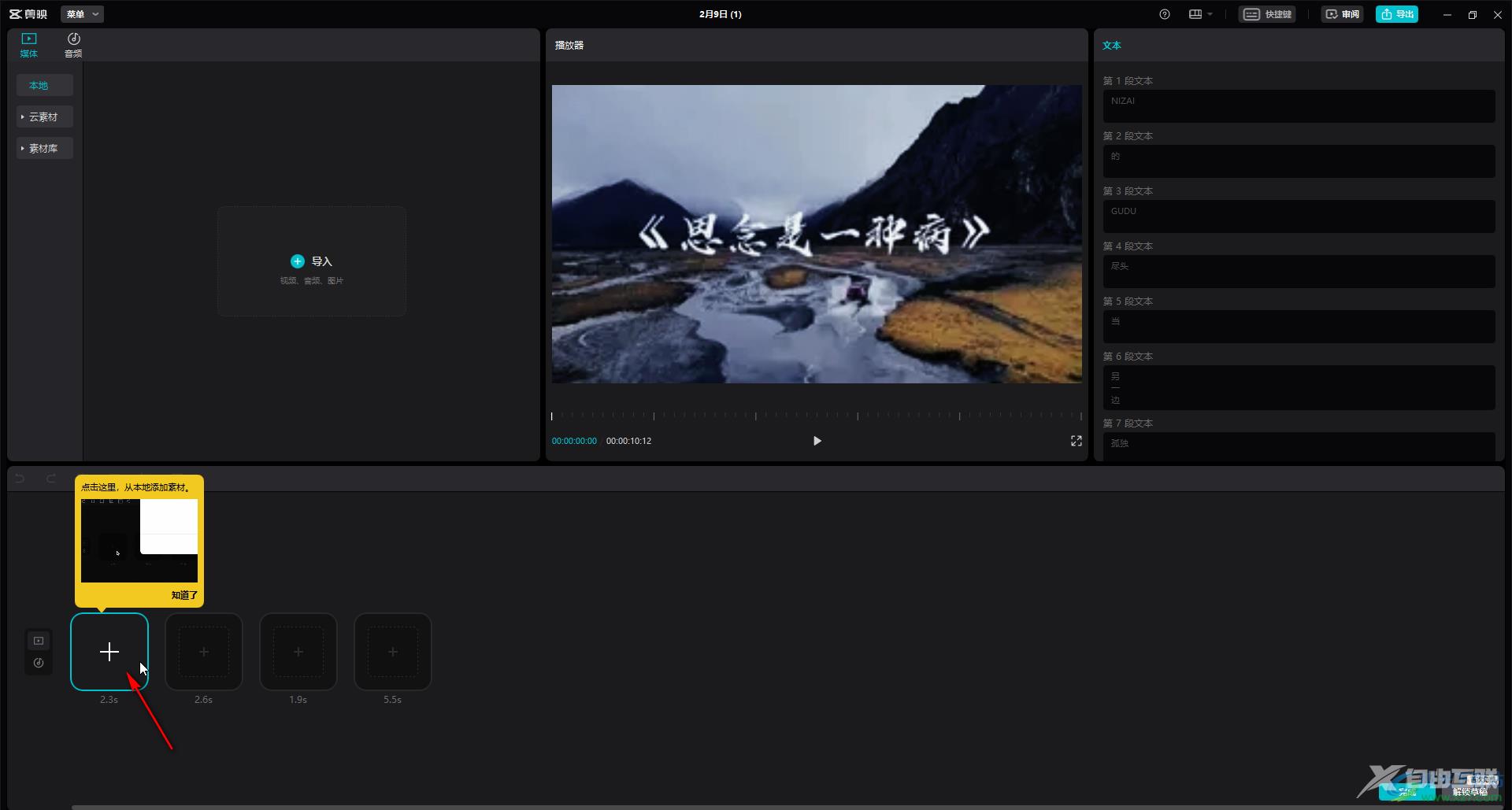This screenshot has height=810, width=1512.
Task: Toggle fullscreen in the player
Action: pyautogui.click(x=1076, y=441)
